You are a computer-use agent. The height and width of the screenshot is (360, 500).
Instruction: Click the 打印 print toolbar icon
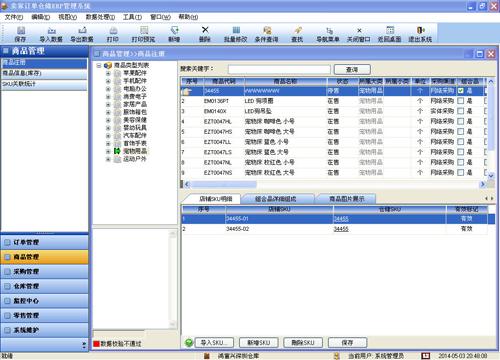[x=113, y=31]
